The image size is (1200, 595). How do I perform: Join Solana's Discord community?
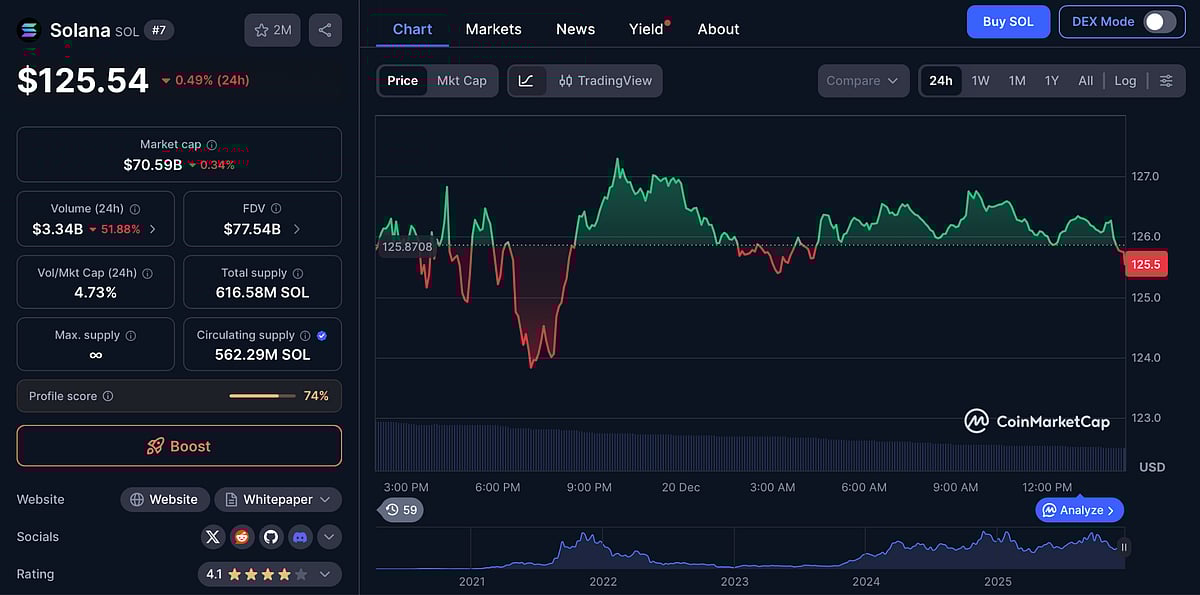[300, 537]
